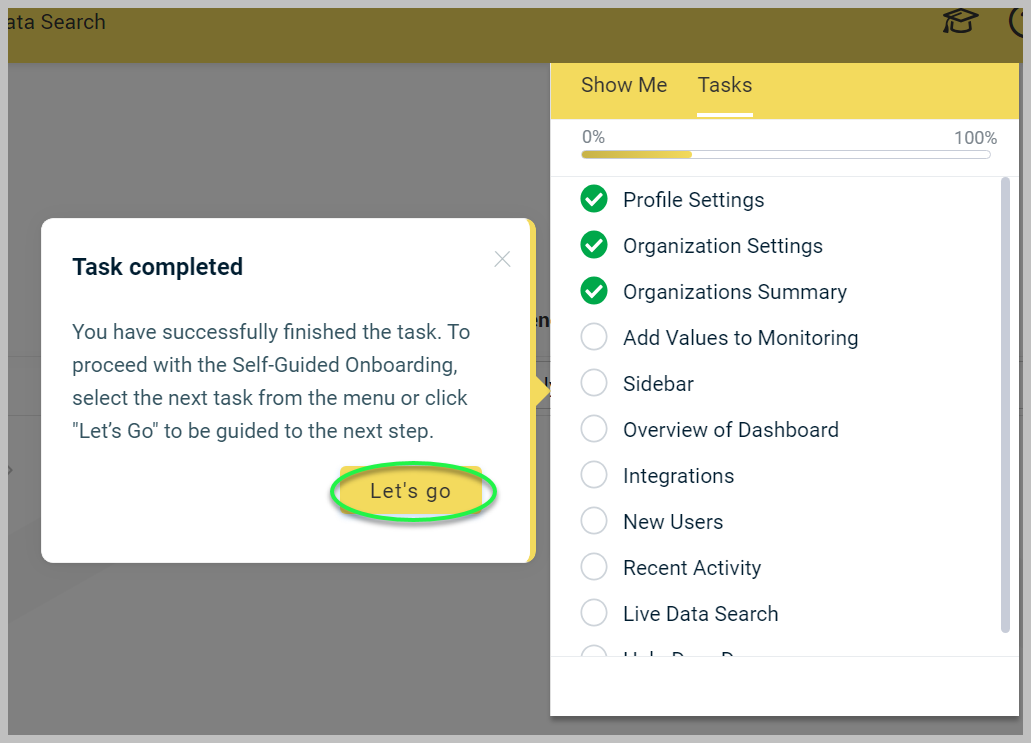
Task: Select the Integrations task circle
Action: pyautogui.click(x=594, y=475)
